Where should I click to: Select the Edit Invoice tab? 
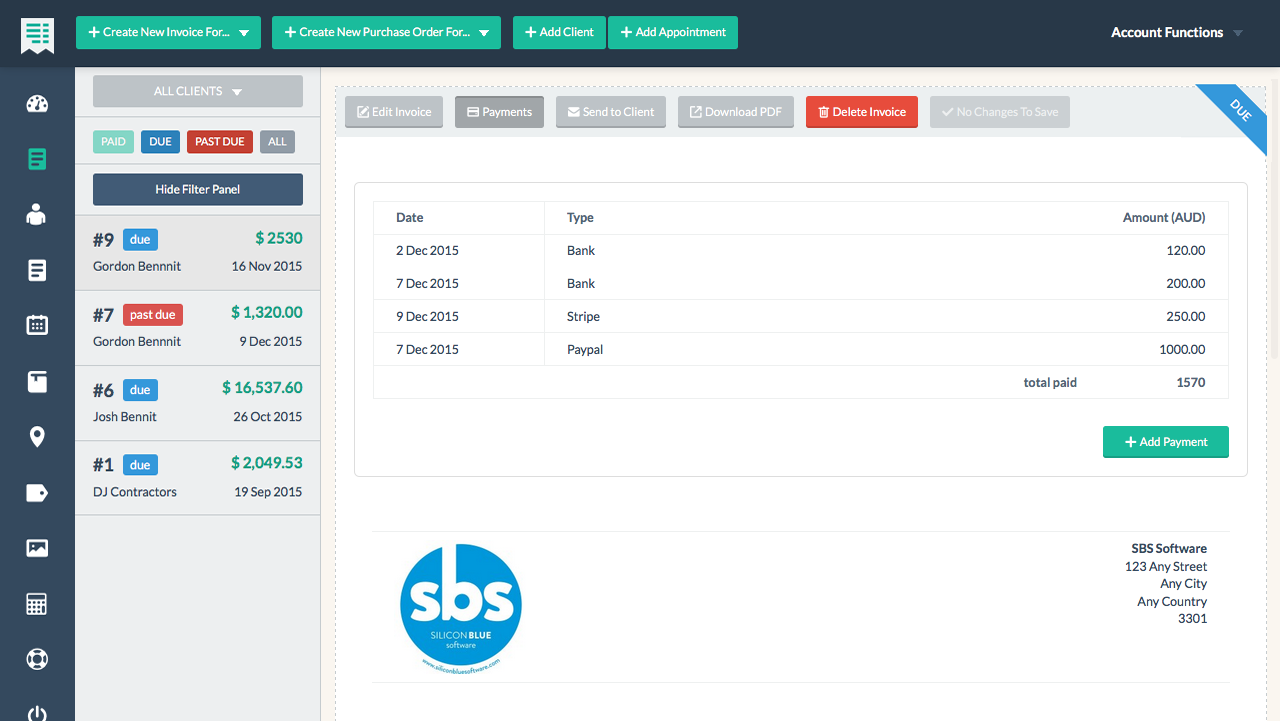click(393, 111)
